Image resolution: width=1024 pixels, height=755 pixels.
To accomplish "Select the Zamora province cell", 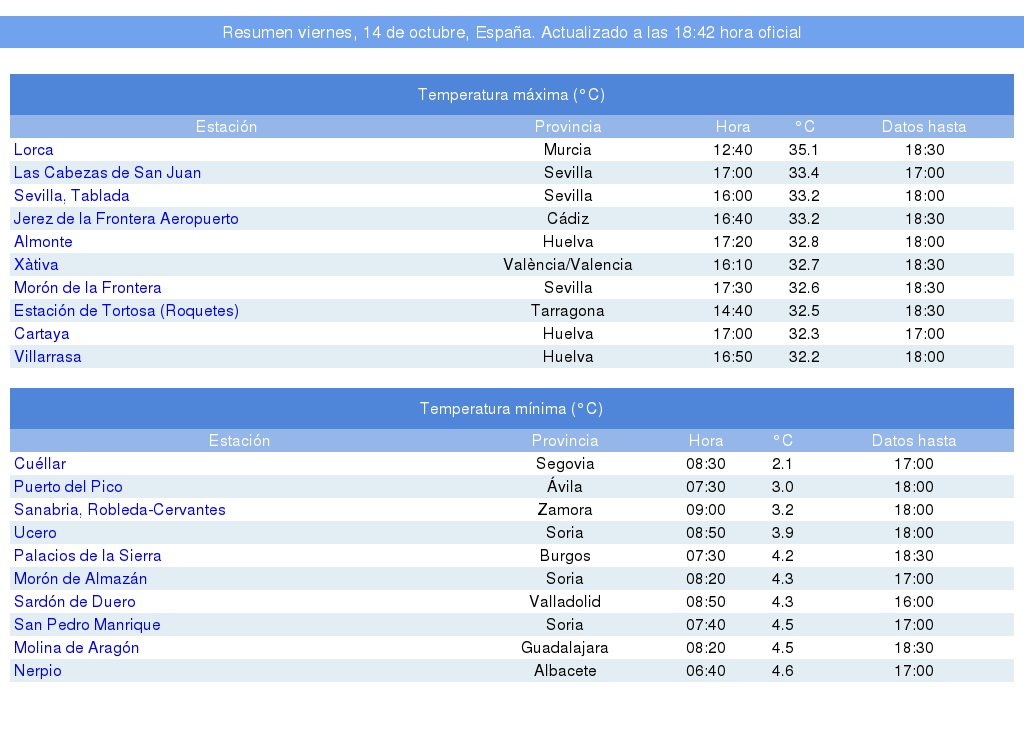I will pos(565,509).
